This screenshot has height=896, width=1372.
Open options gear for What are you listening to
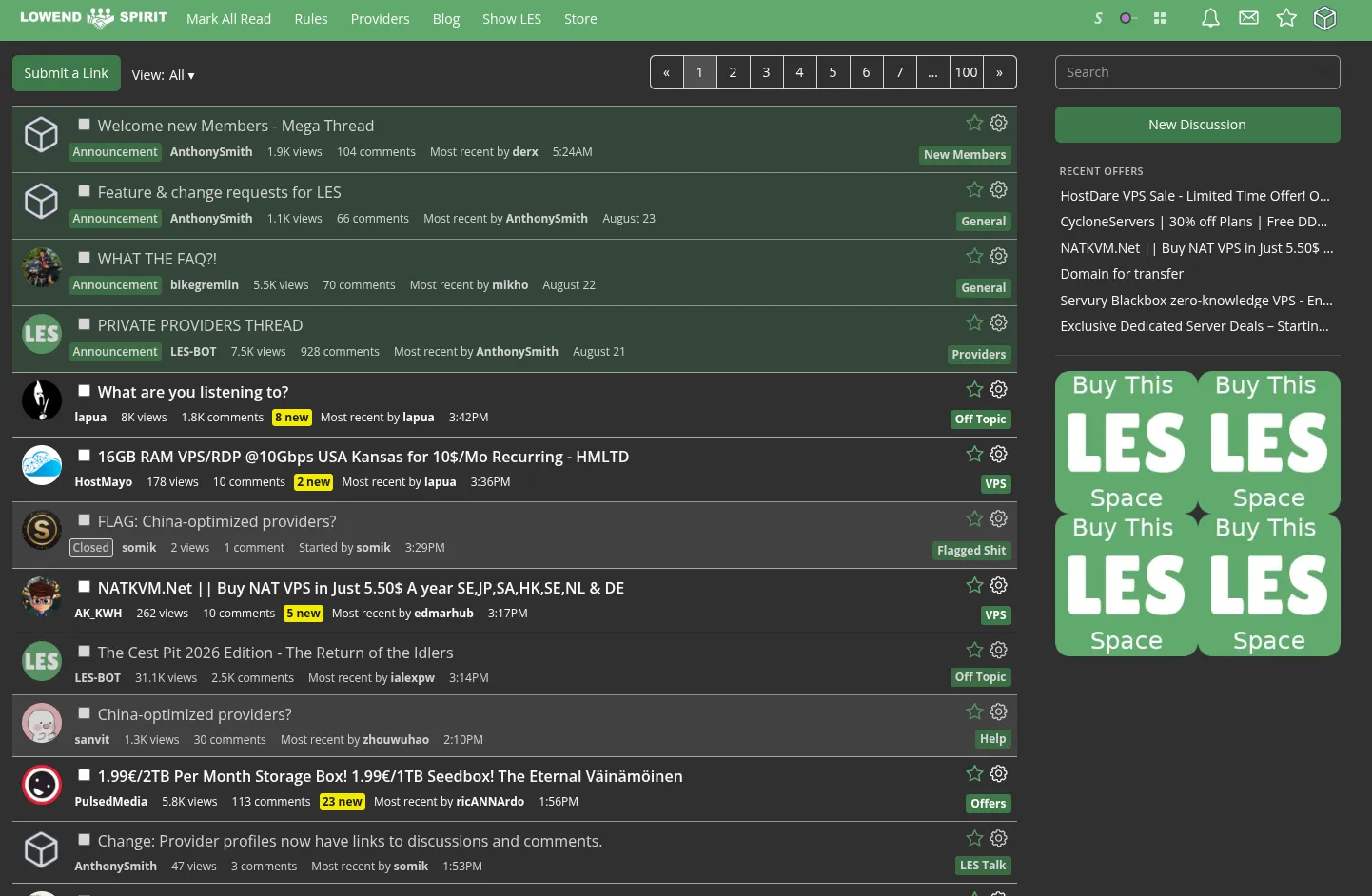tap(998, 389)
